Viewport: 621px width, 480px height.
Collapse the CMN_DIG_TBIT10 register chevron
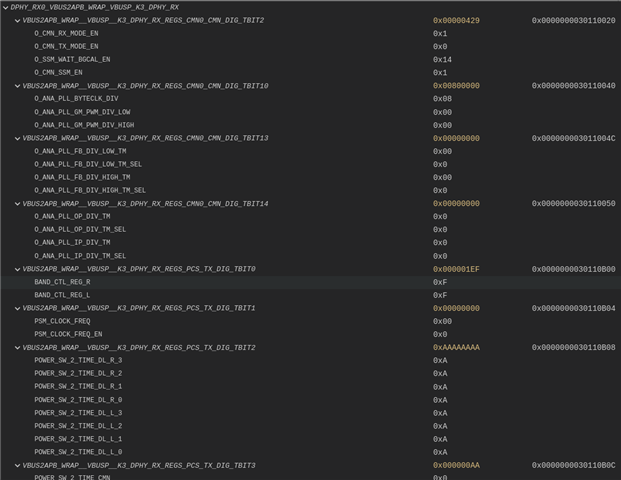click(x=17, y=86)
